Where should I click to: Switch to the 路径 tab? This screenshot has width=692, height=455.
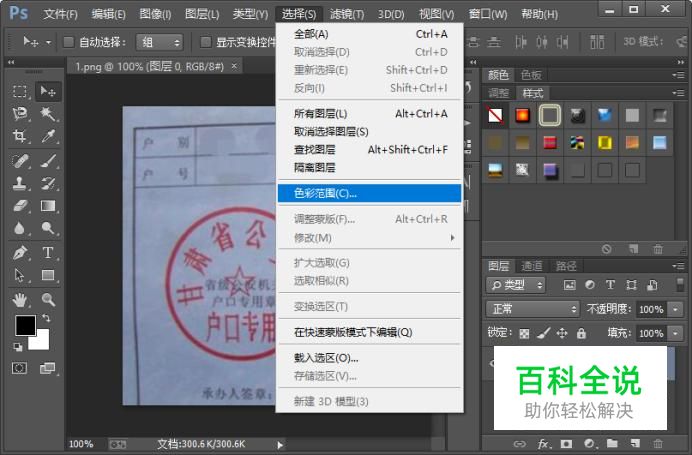tap(566, 266)
